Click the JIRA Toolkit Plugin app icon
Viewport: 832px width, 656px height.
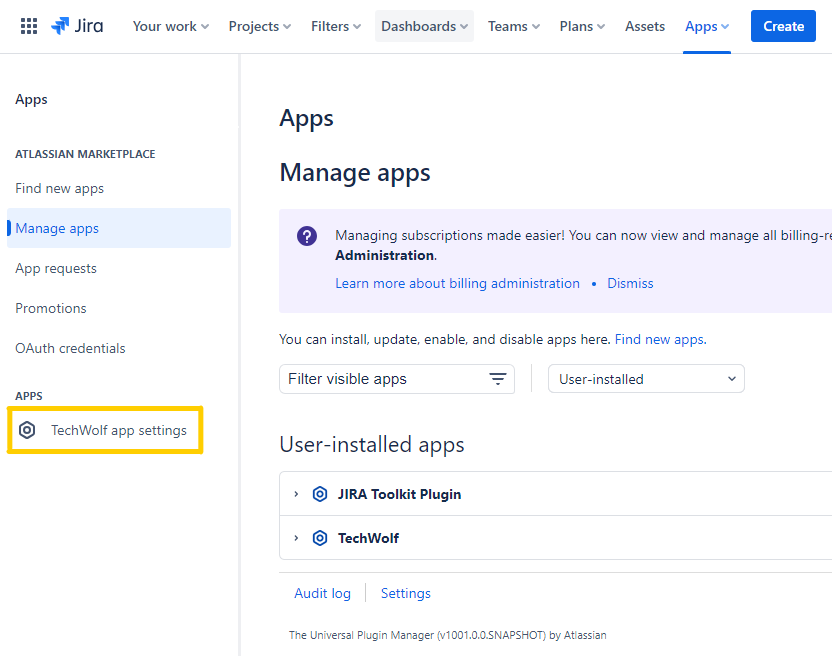point(320,494)
